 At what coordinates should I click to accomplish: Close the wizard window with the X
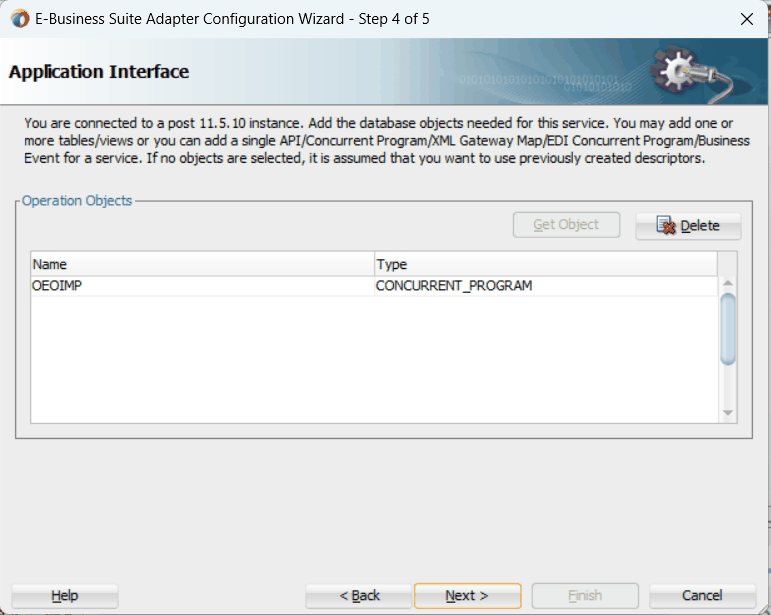(x=746, y=19)
